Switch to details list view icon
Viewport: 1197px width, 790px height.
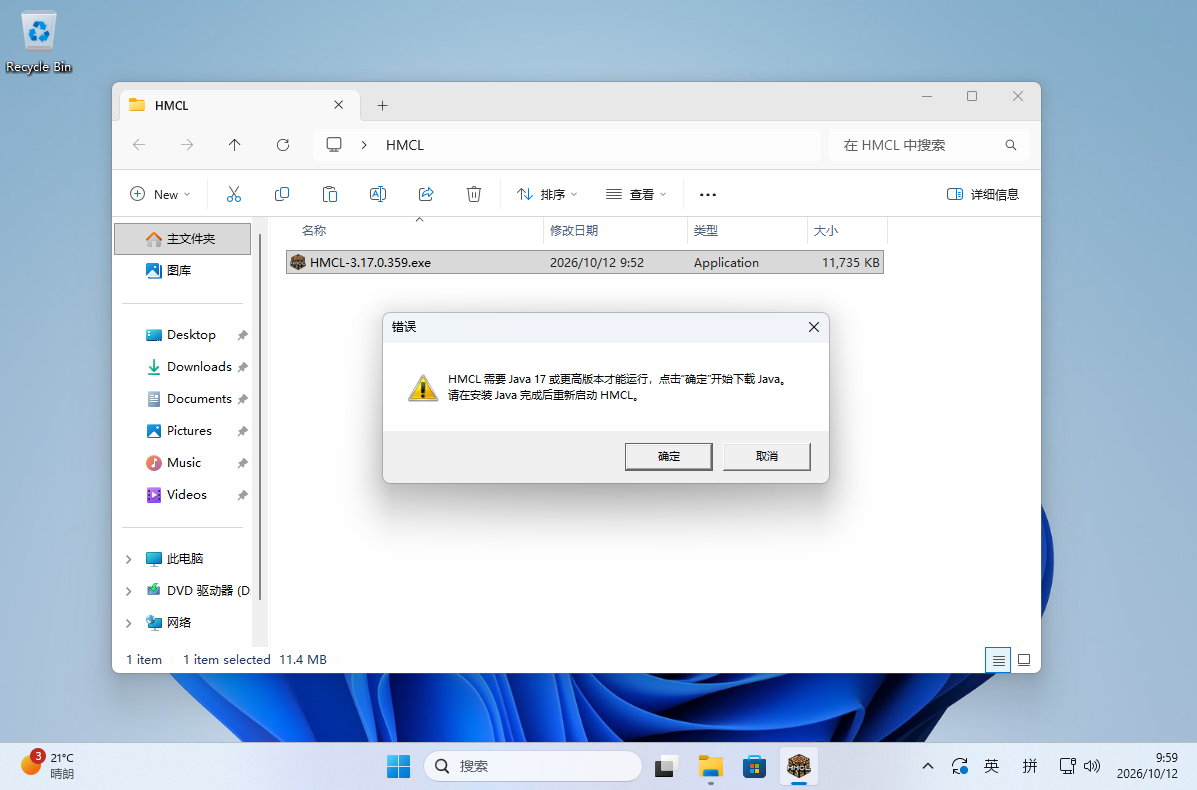click(998, 660)
